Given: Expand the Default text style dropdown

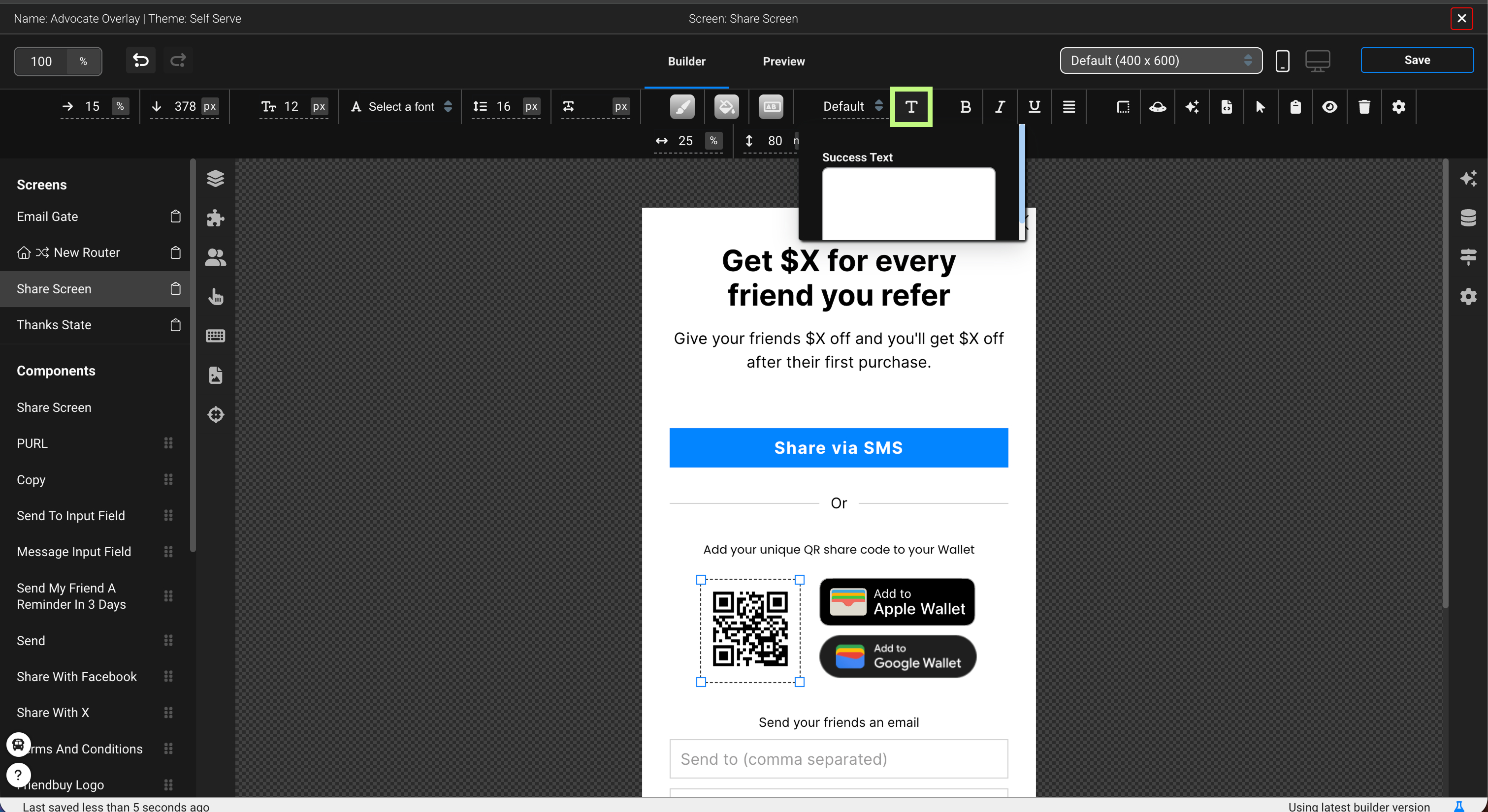Looking at the screenshot, I should click(x=852, y=106).
